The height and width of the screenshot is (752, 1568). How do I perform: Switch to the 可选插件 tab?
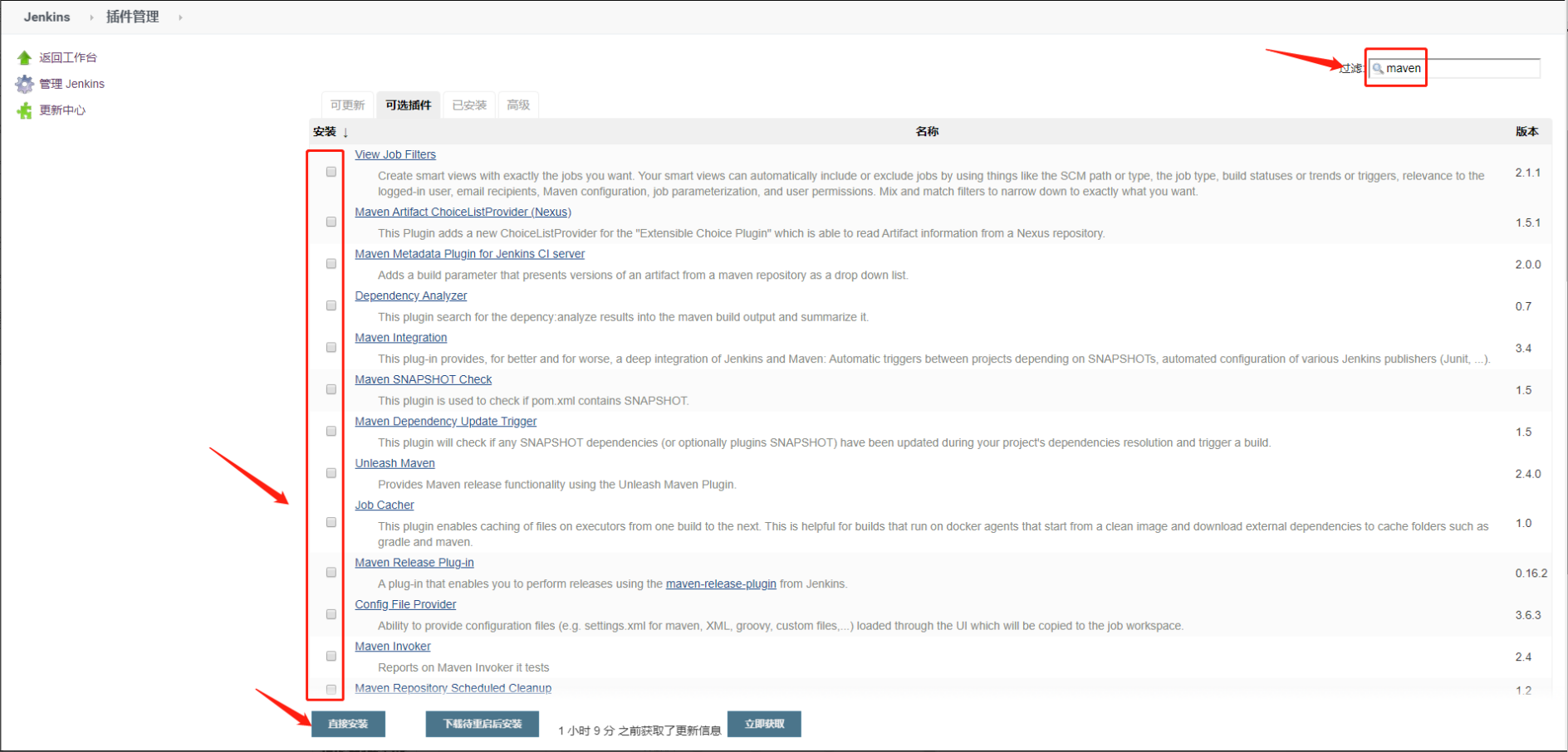(408, 105)
